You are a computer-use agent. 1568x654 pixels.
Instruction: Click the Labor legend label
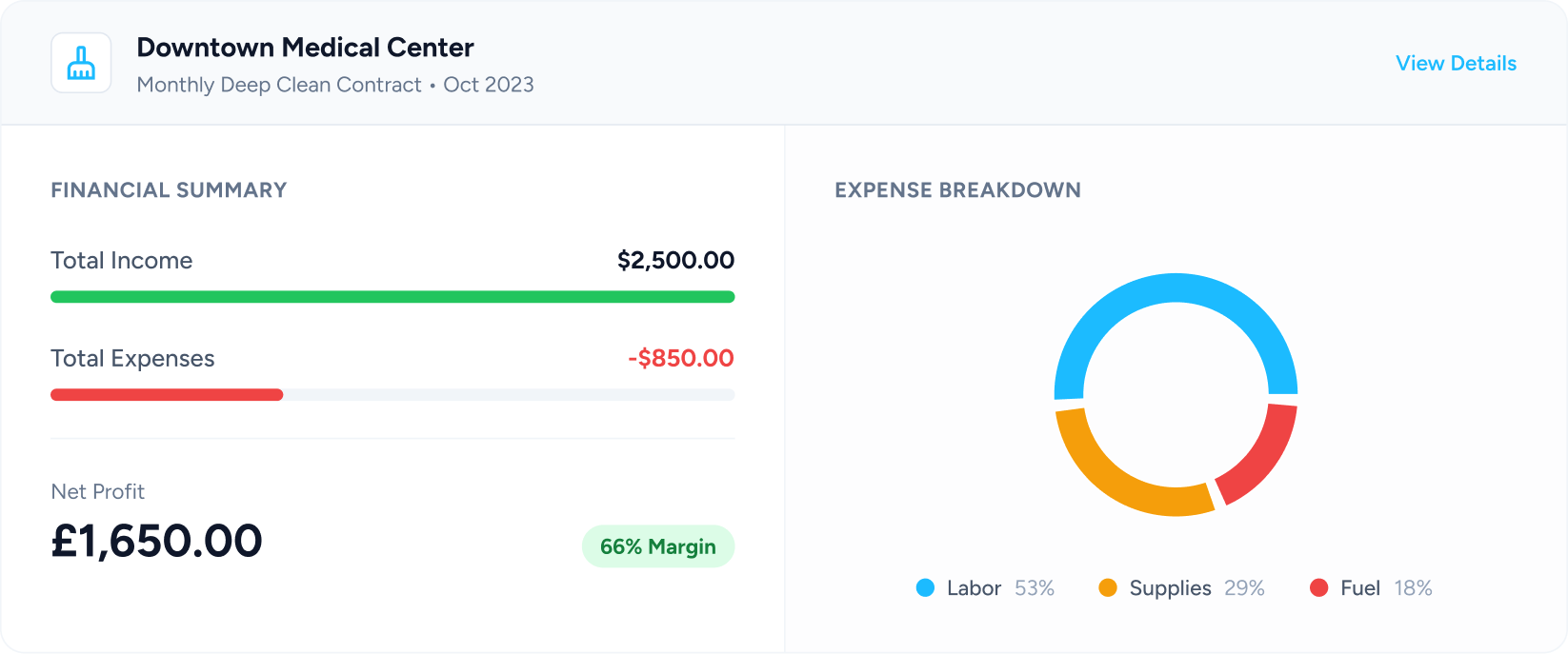(x=974, y=588)
